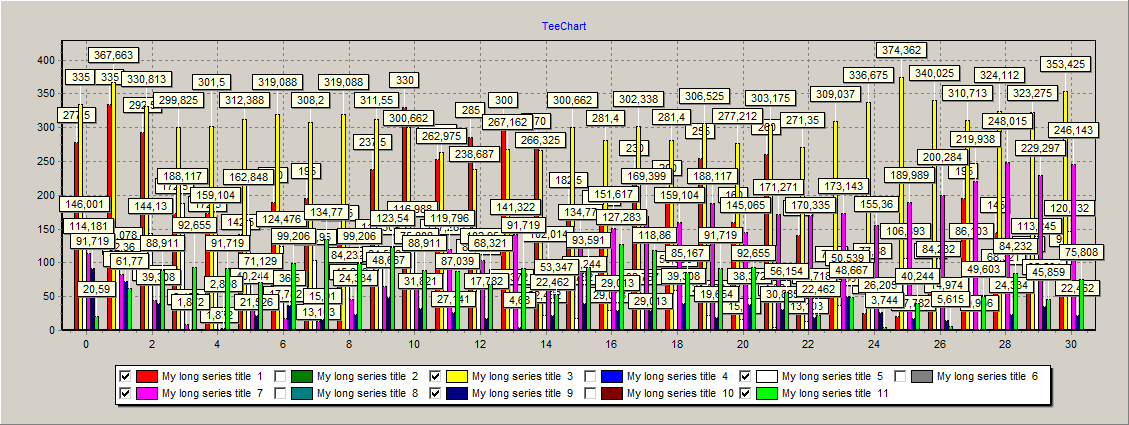The width and height of the screenshot is (1129, 425).
Task: Click the teal swatch of series 8
Action: click(302, 393)
